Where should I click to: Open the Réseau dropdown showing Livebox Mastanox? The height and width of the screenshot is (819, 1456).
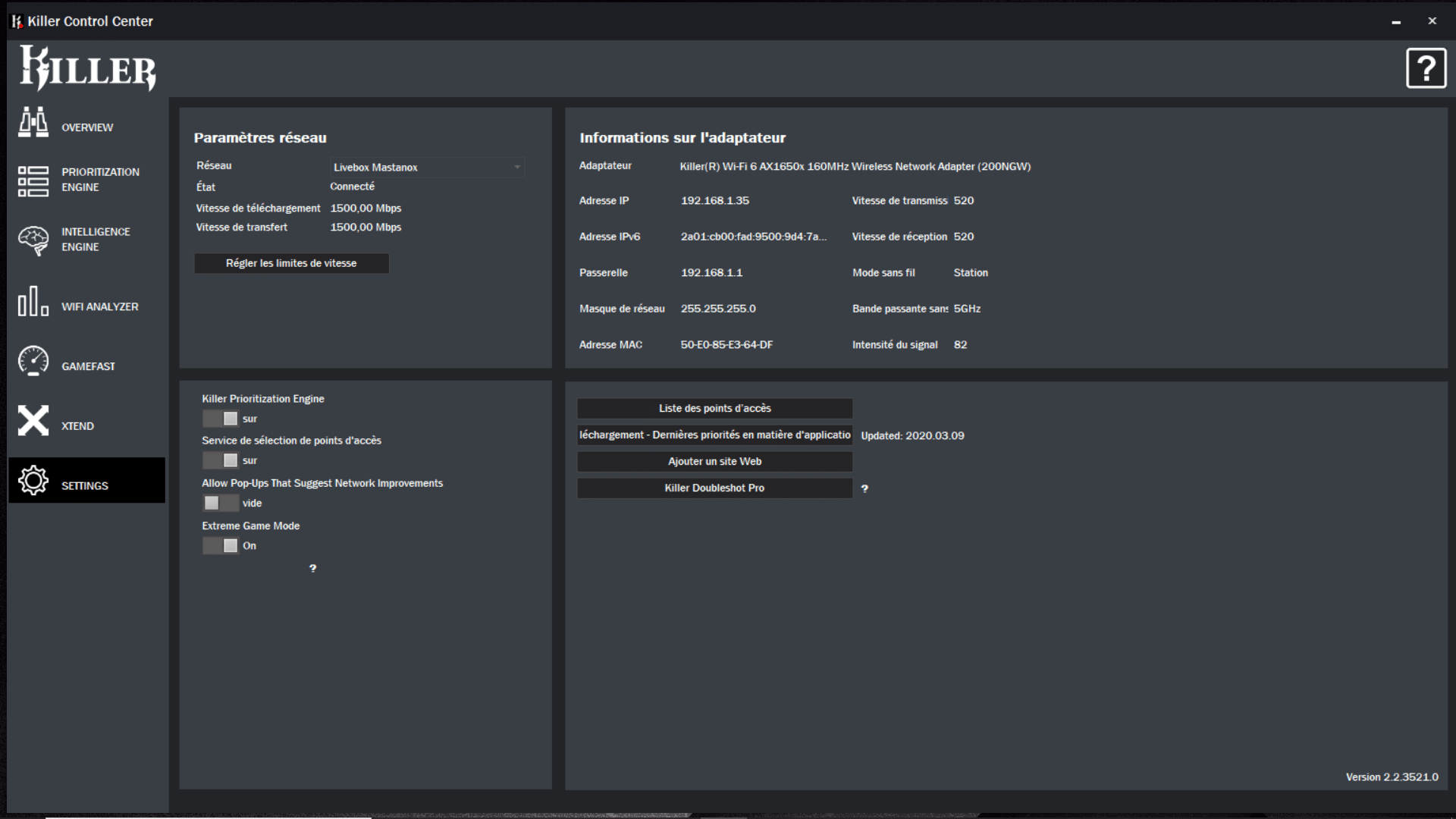(427, 167)
